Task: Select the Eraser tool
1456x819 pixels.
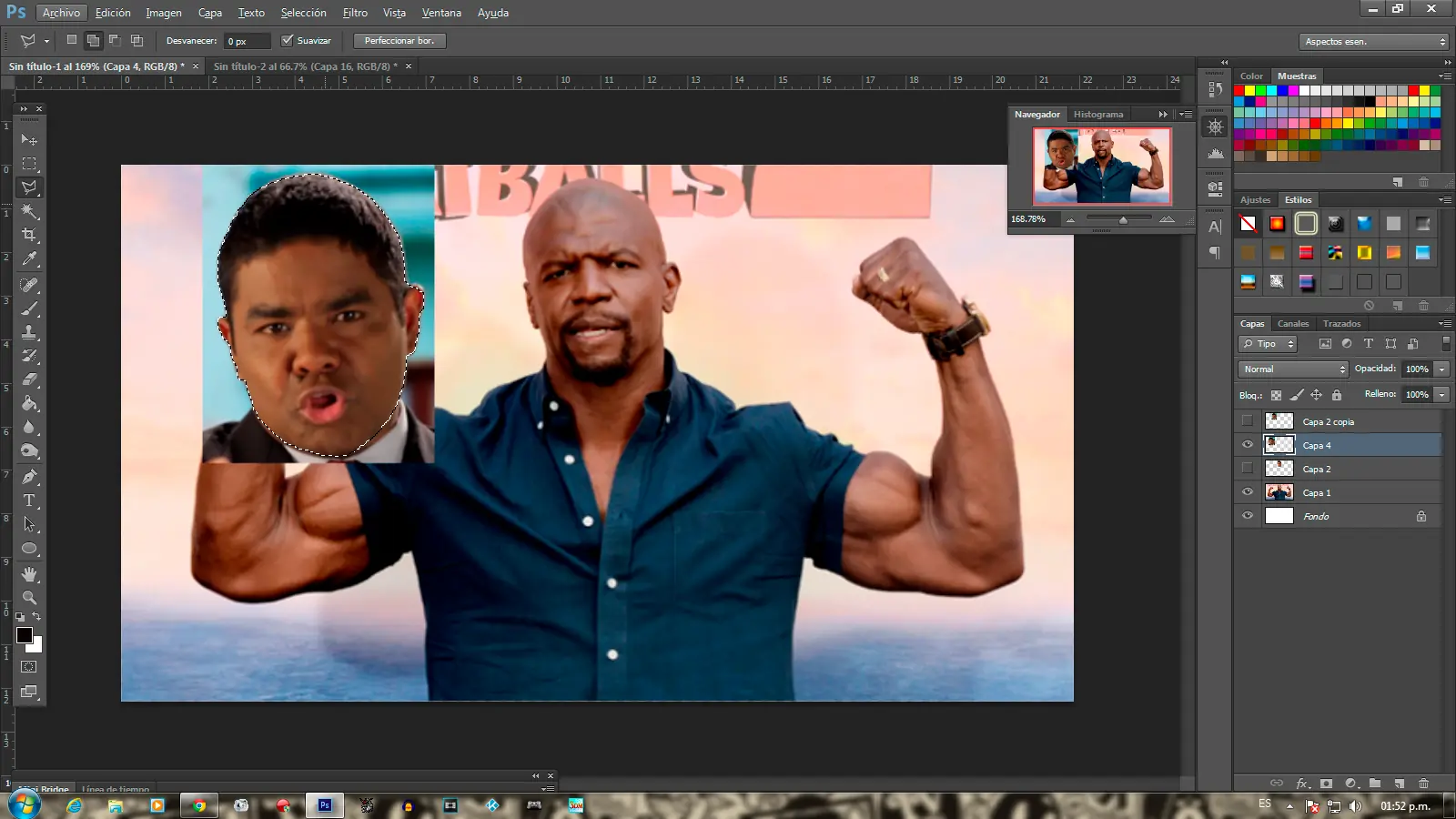Action: tap(29, 379)
